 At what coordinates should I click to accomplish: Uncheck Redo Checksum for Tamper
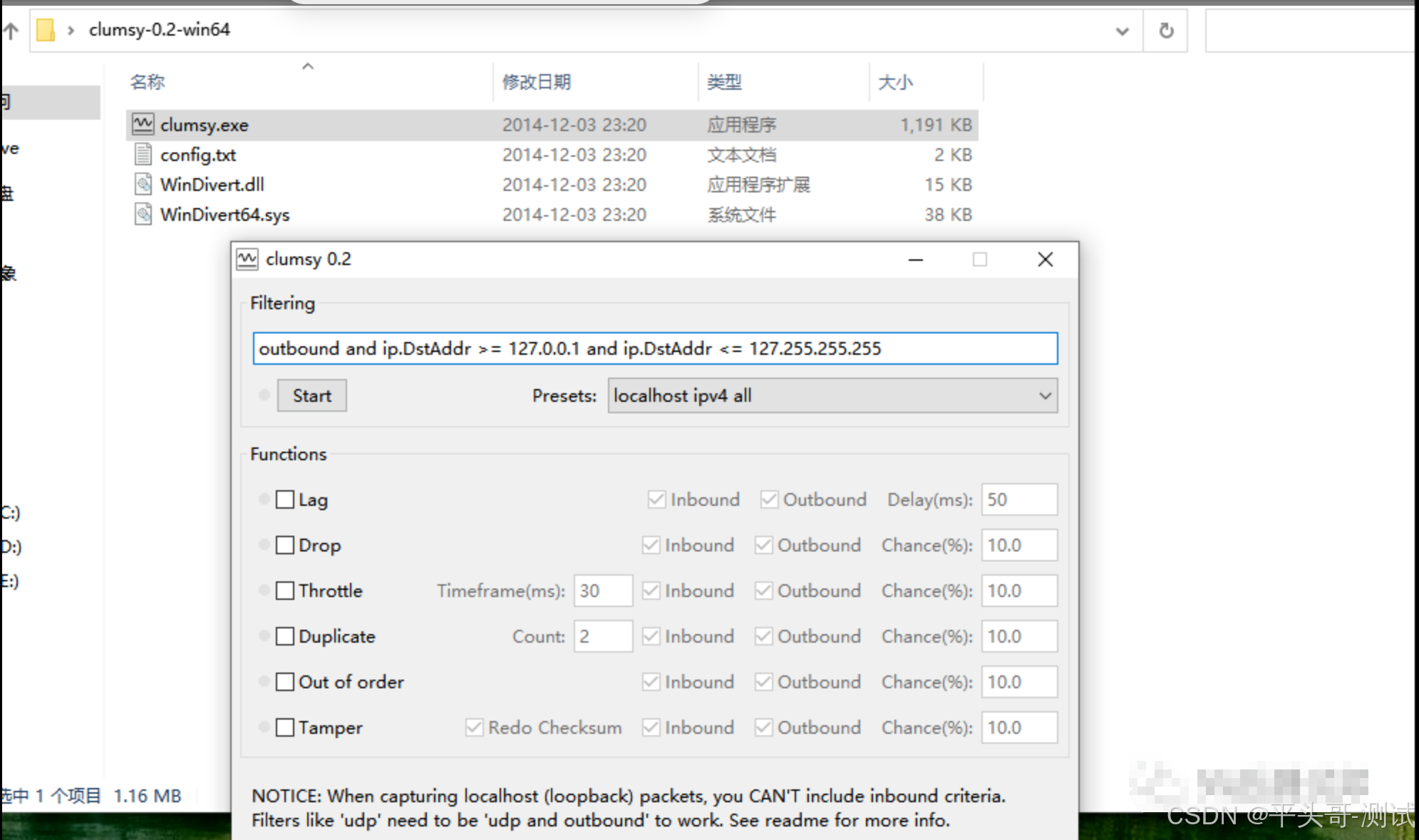coord(474,727)
